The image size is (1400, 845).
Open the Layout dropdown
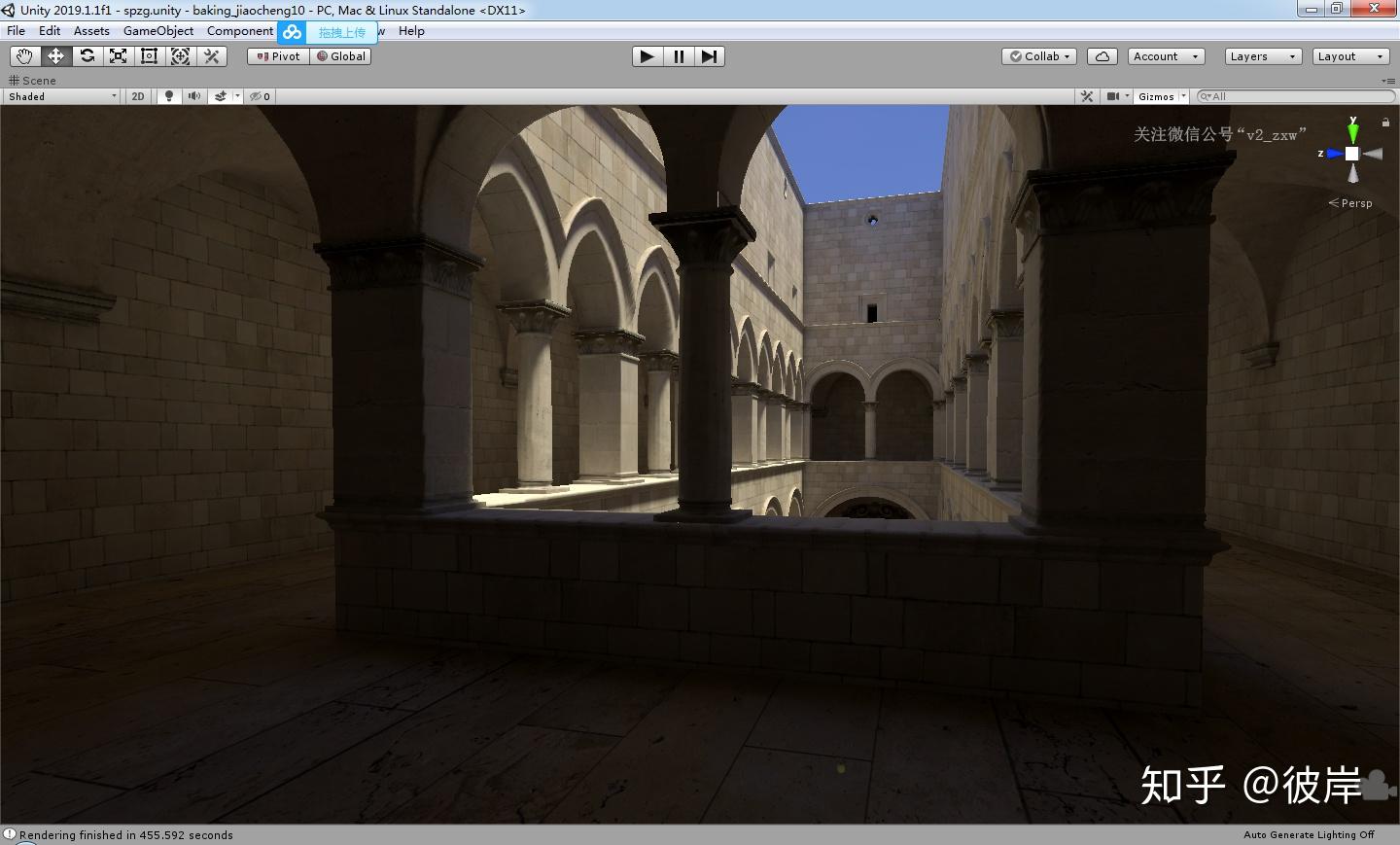pos(1349,56)
